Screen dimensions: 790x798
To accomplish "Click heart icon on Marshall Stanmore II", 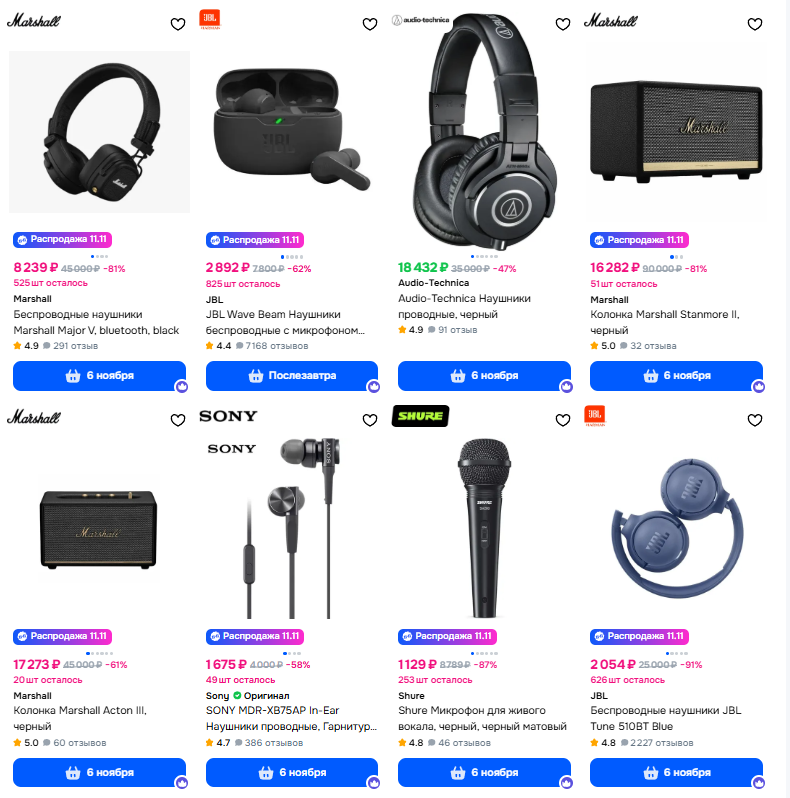I will (x=755, y=24).
